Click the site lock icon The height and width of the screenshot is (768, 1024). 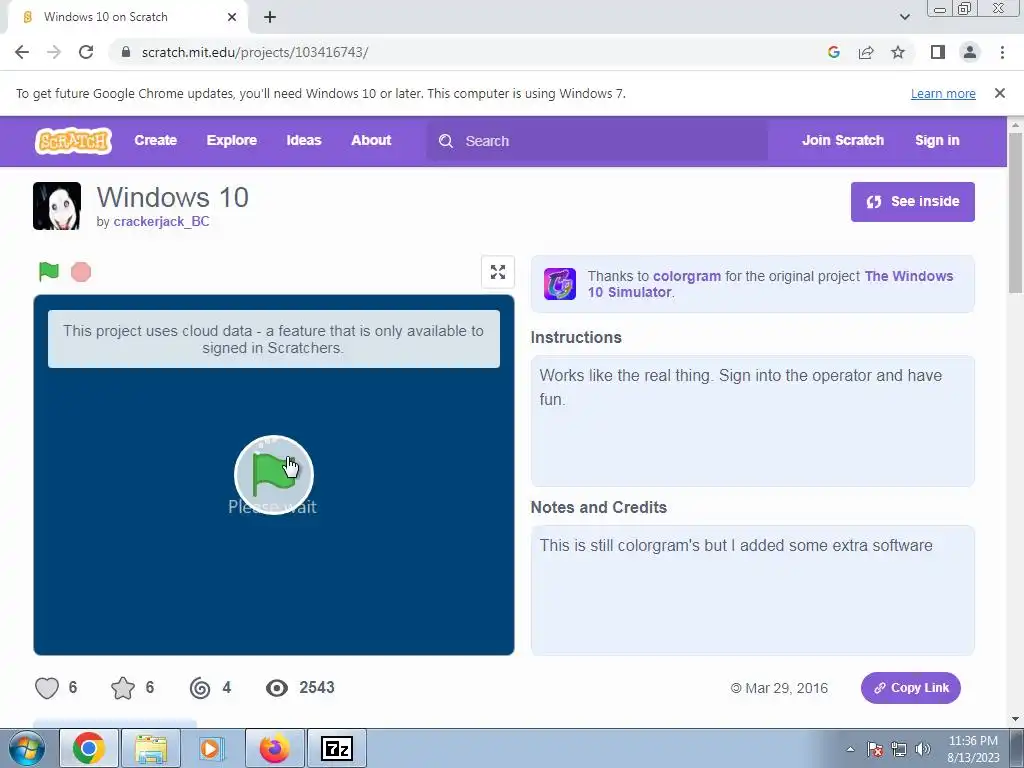pyautogui.click(x=126, y=52)
